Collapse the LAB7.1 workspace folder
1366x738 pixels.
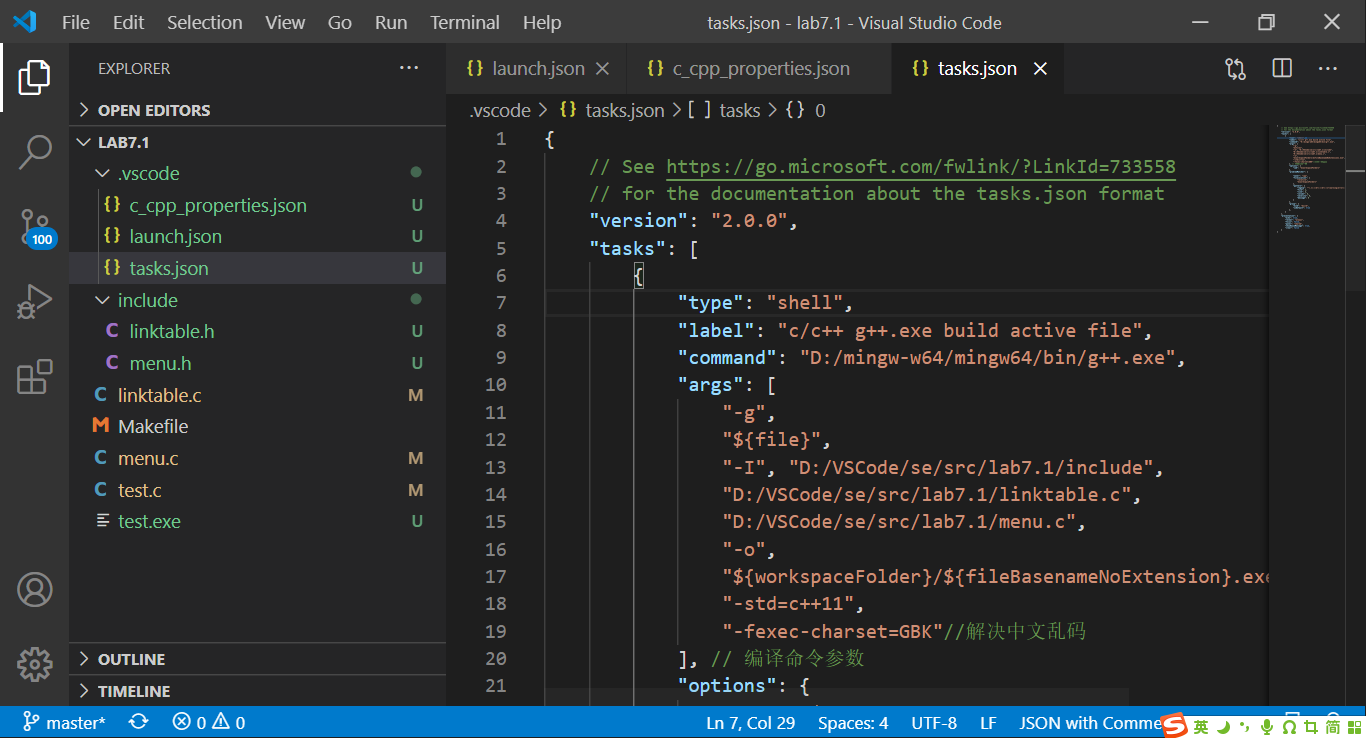tap(258, 142)
